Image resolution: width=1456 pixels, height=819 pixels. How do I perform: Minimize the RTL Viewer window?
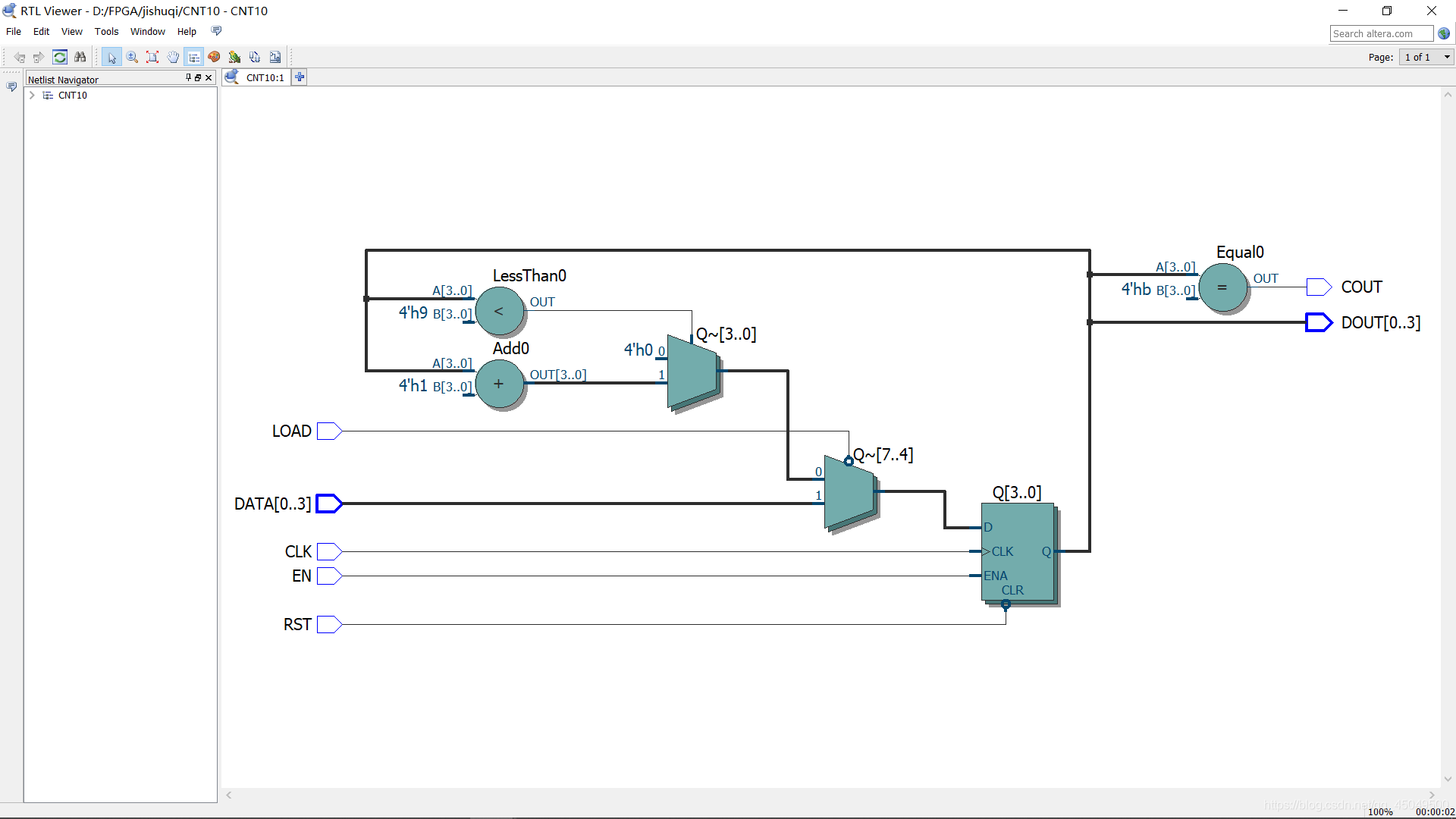[1342, 11]
